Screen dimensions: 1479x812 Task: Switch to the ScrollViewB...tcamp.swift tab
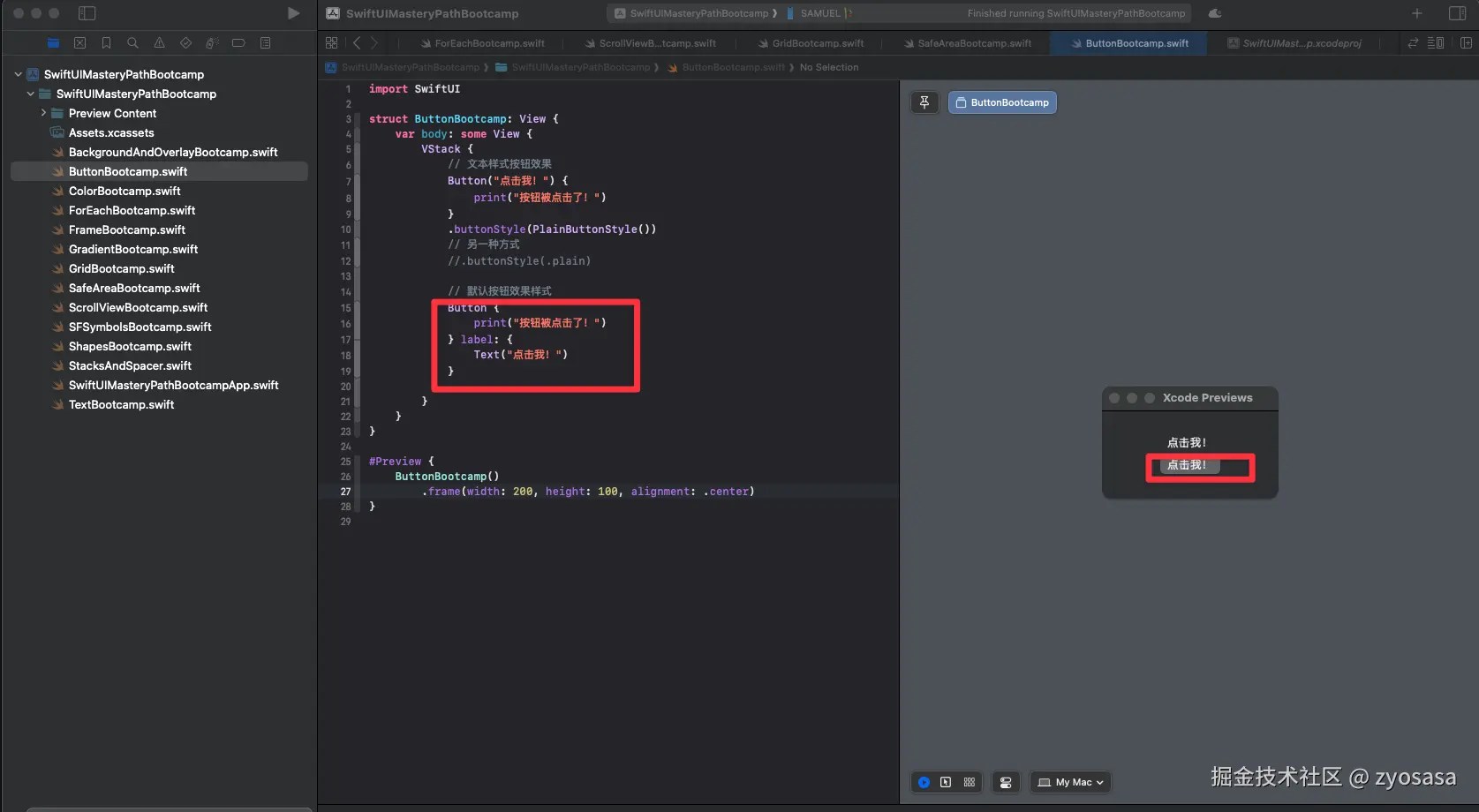coord(650,43)
